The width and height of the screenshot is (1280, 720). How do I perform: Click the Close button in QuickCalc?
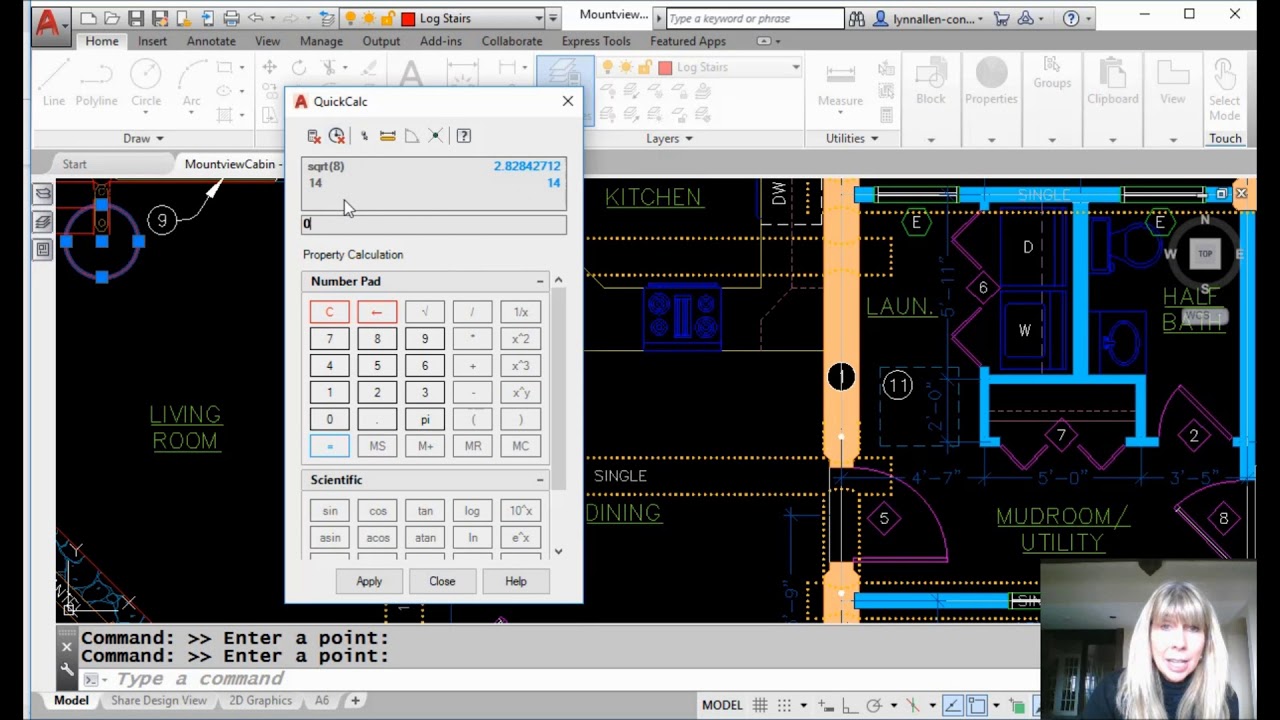coord(442,581)
